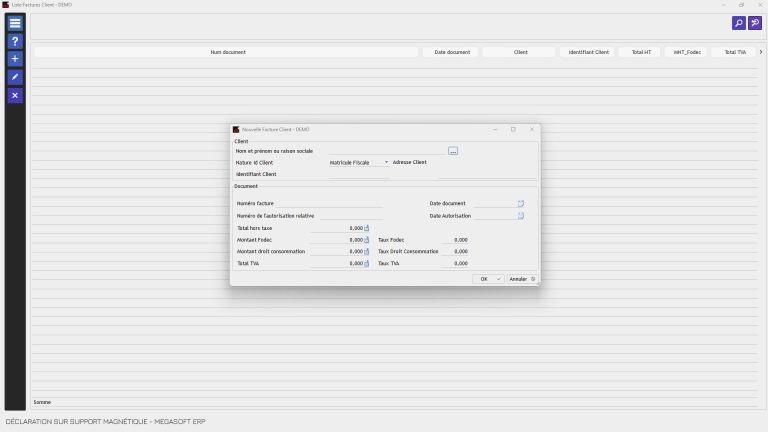
Task: Click the Taux TVA value field
Action: click(455, 264)
